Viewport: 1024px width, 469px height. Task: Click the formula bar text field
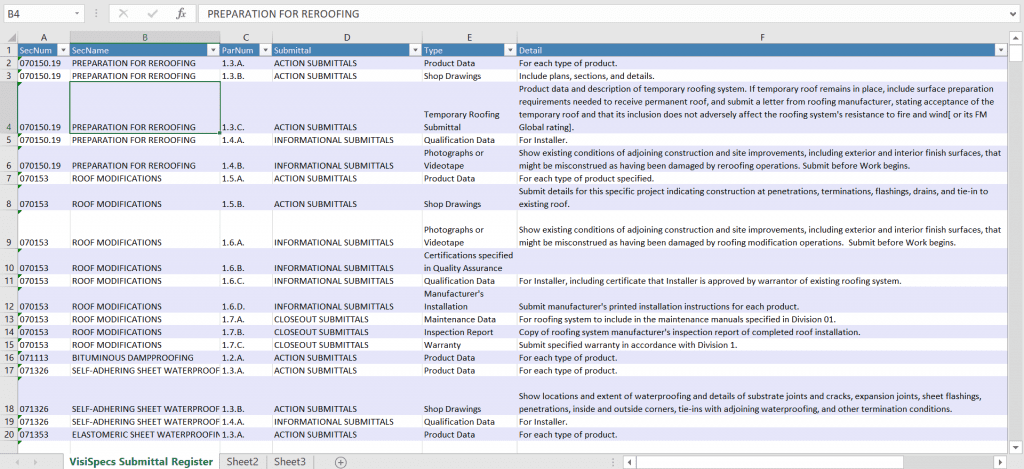point(600,14)
